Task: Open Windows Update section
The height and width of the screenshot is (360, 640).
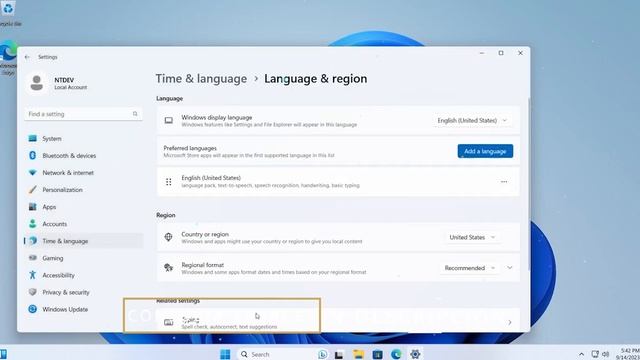Action: tap(84, 309)
